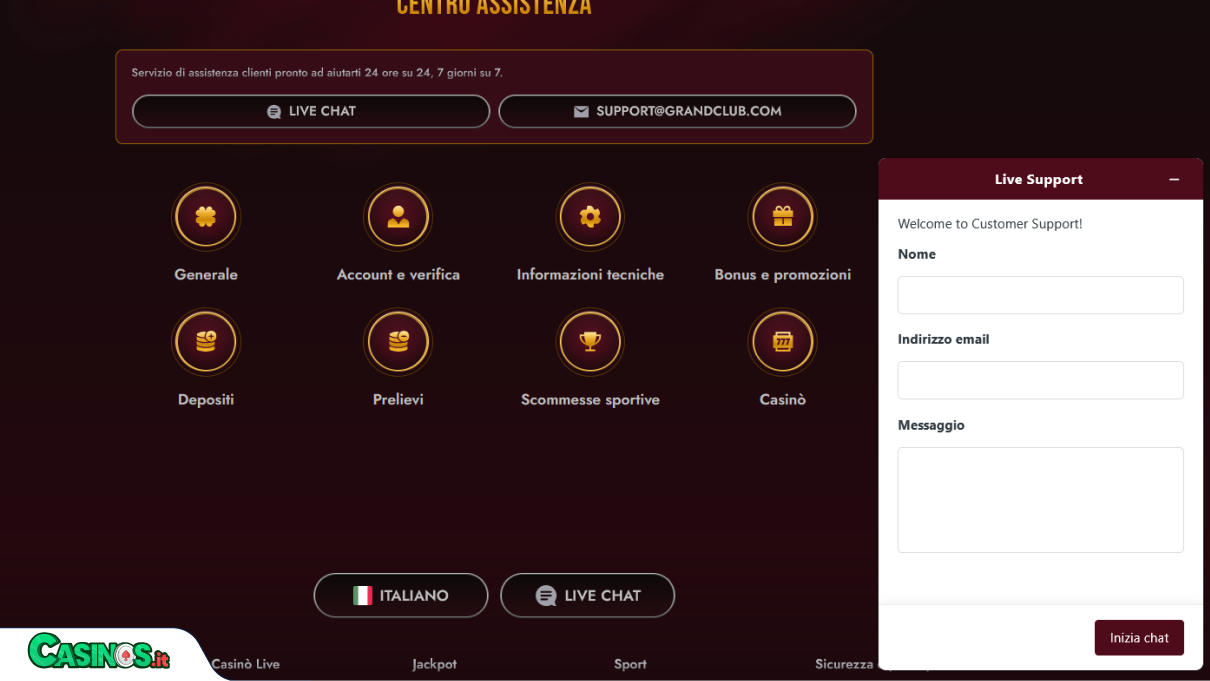This screenshot has width=1210, height=681.
Task: Click the top LIVE CHAT button
Action: pyautogui.click(x=311, y=111)
